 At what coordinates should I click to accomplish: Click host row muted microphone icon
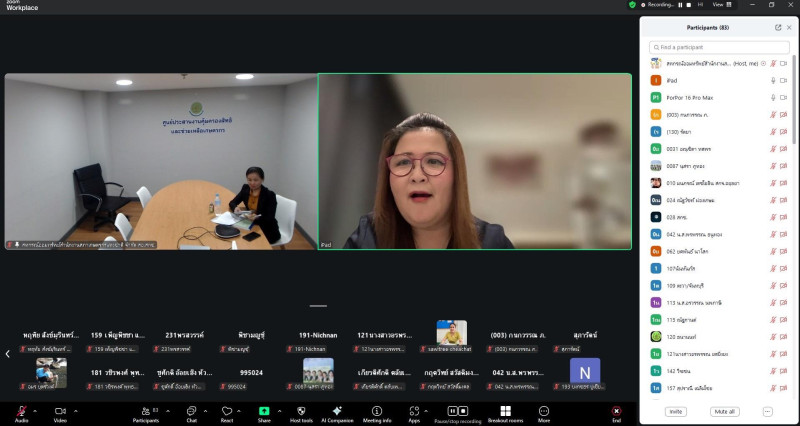coord(773,64)
